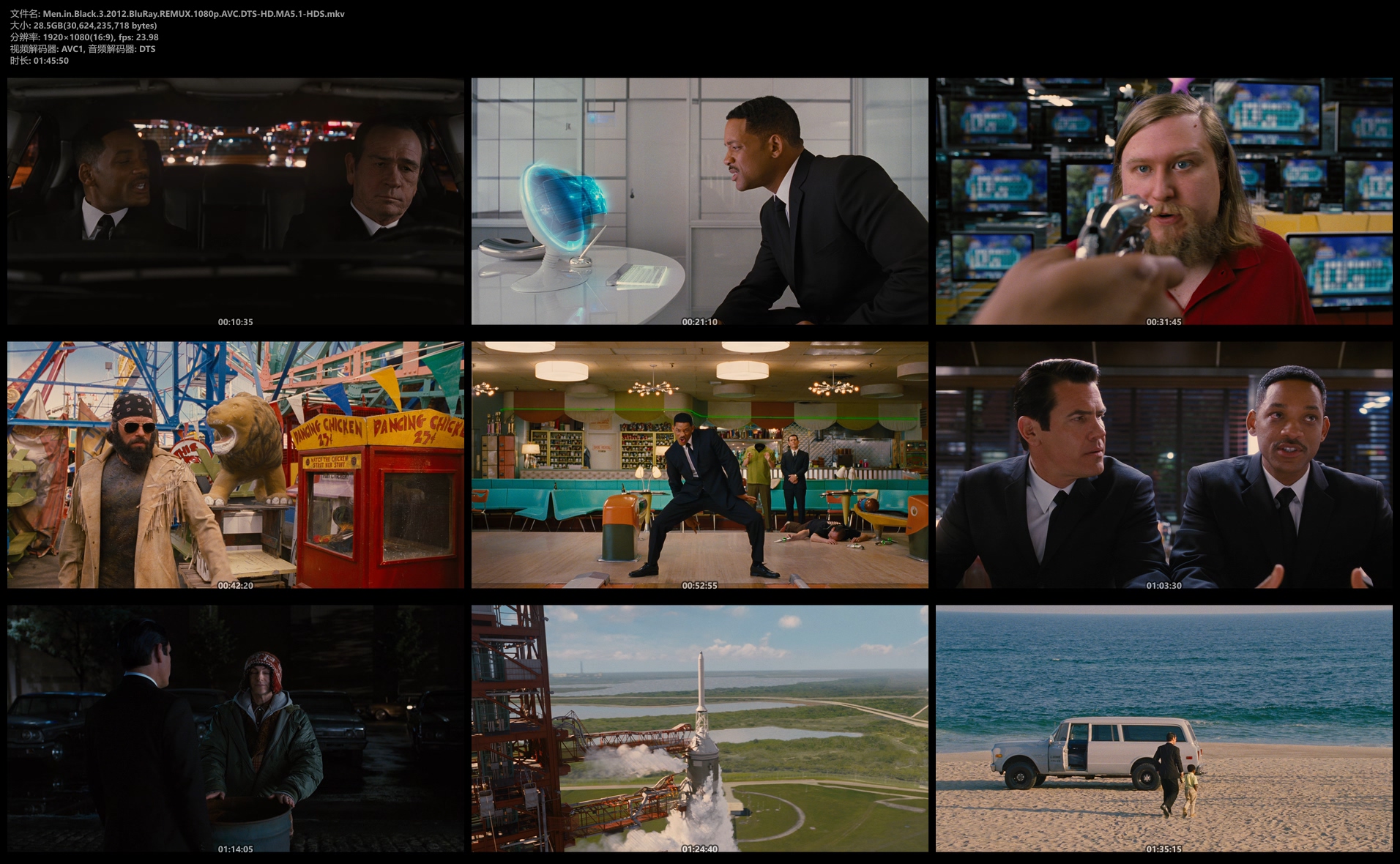
Task: Click the duration text 01:45:50
Action: coord(51,61)
